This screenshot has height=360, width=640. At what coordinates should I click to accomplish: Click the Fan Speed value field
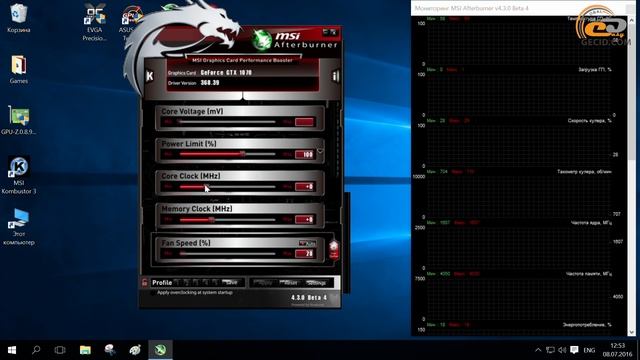point(304,253)
